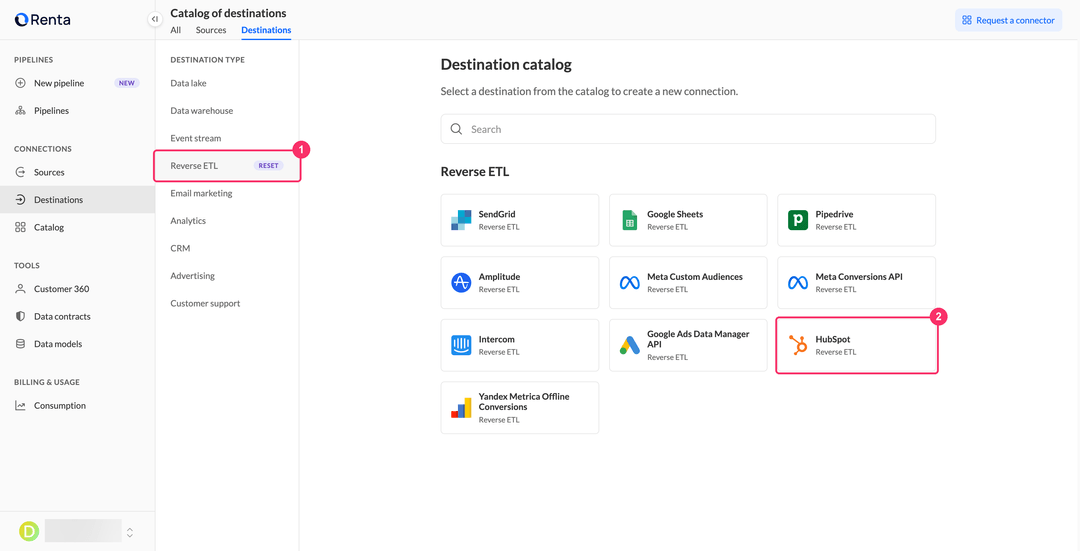
Task: Open Pipelines page in sidebar
Action: click(77, 110)
